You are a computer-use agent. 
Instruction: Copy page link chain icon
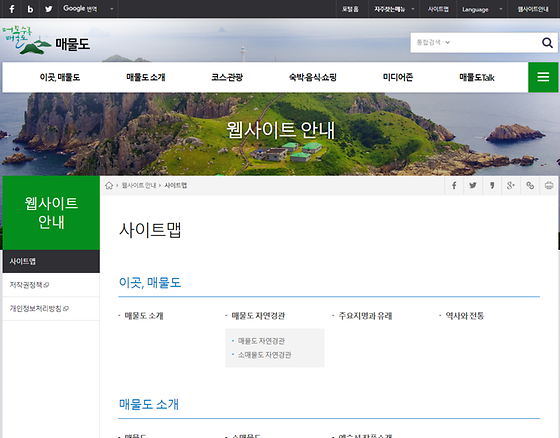[530, 185]
